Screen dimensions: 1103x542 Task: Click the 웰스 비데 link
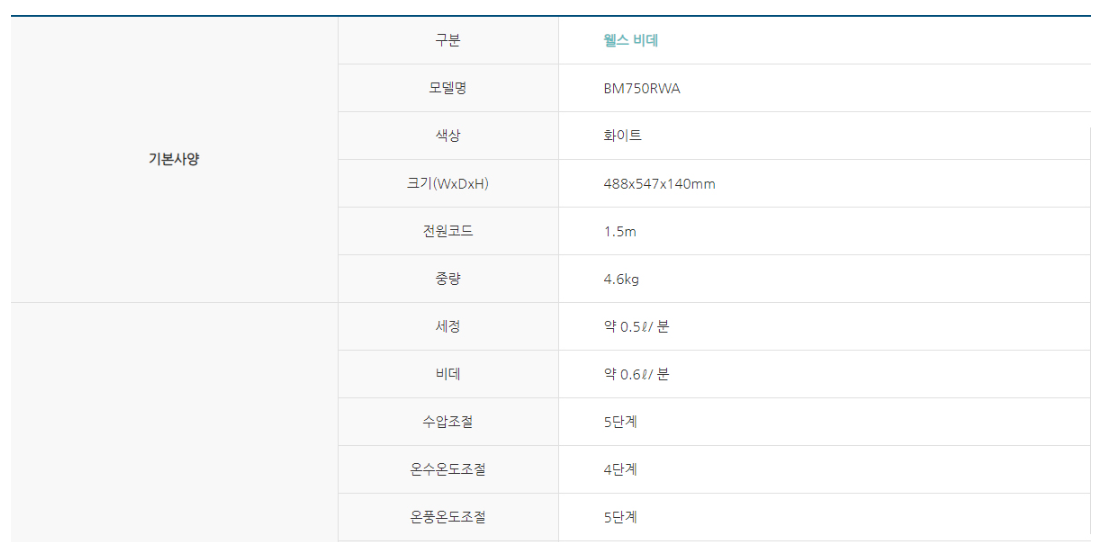630,41
